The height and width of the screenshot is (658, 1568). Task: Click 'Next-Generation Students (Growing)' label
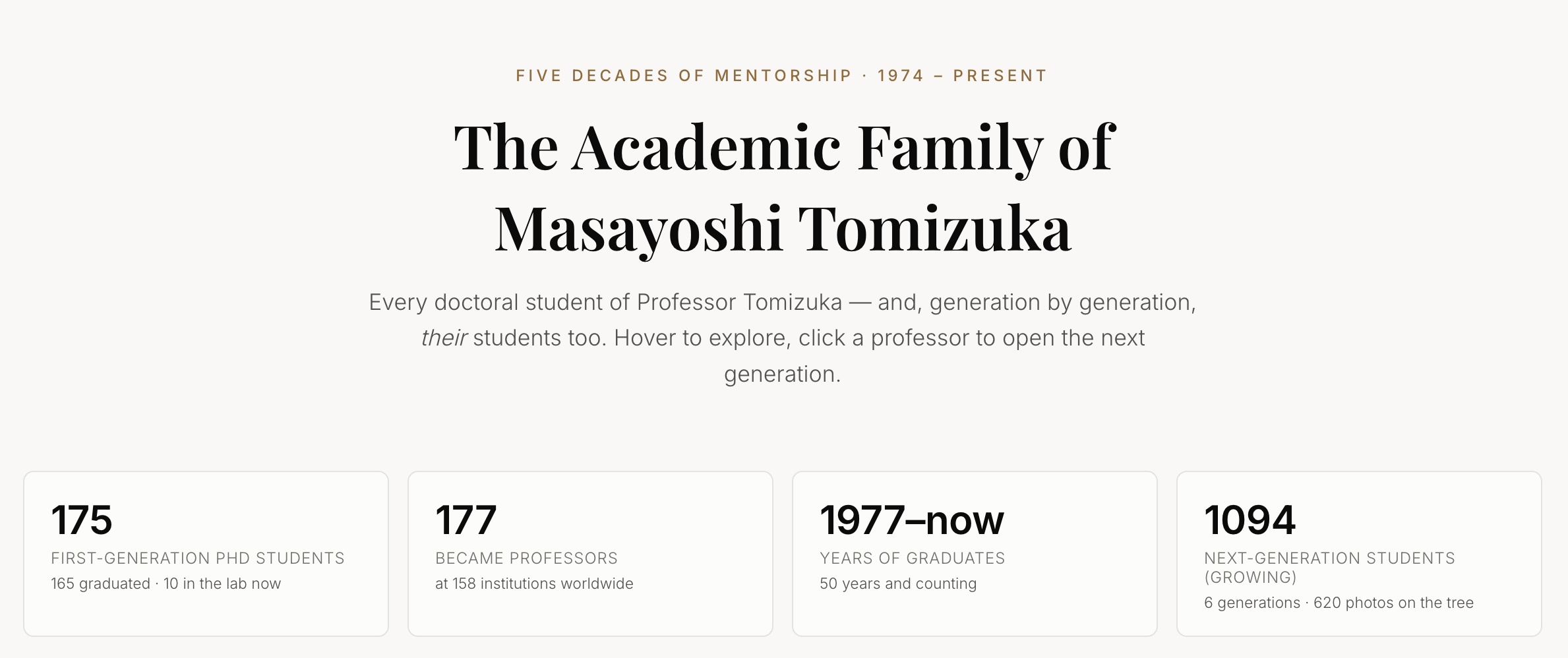[x=1329, y=568]
